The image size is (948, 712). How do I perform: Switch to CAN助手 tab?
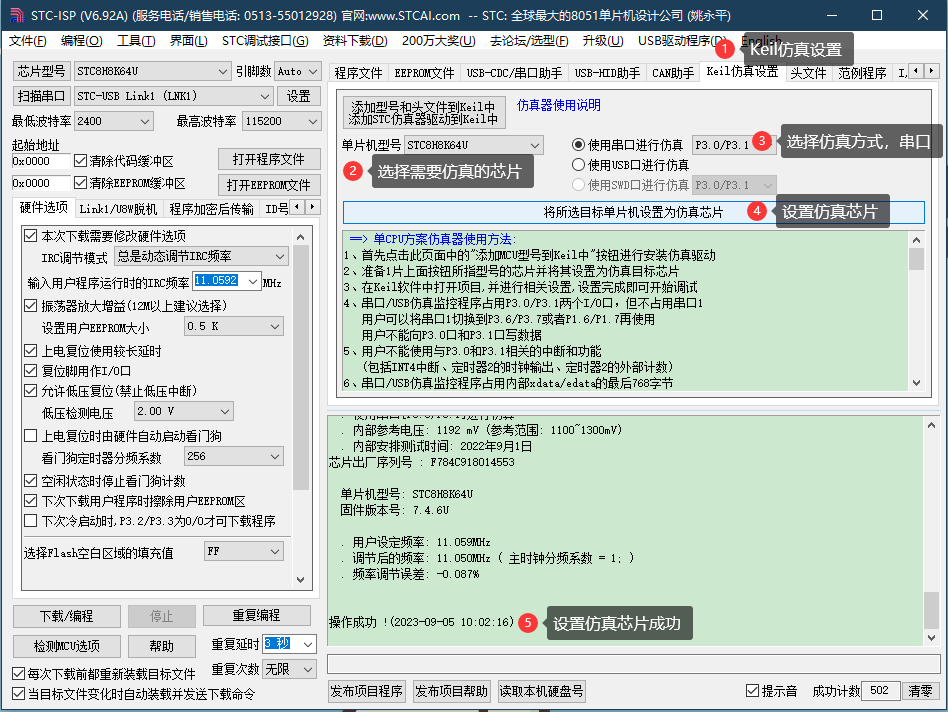(x=673, y=73)
